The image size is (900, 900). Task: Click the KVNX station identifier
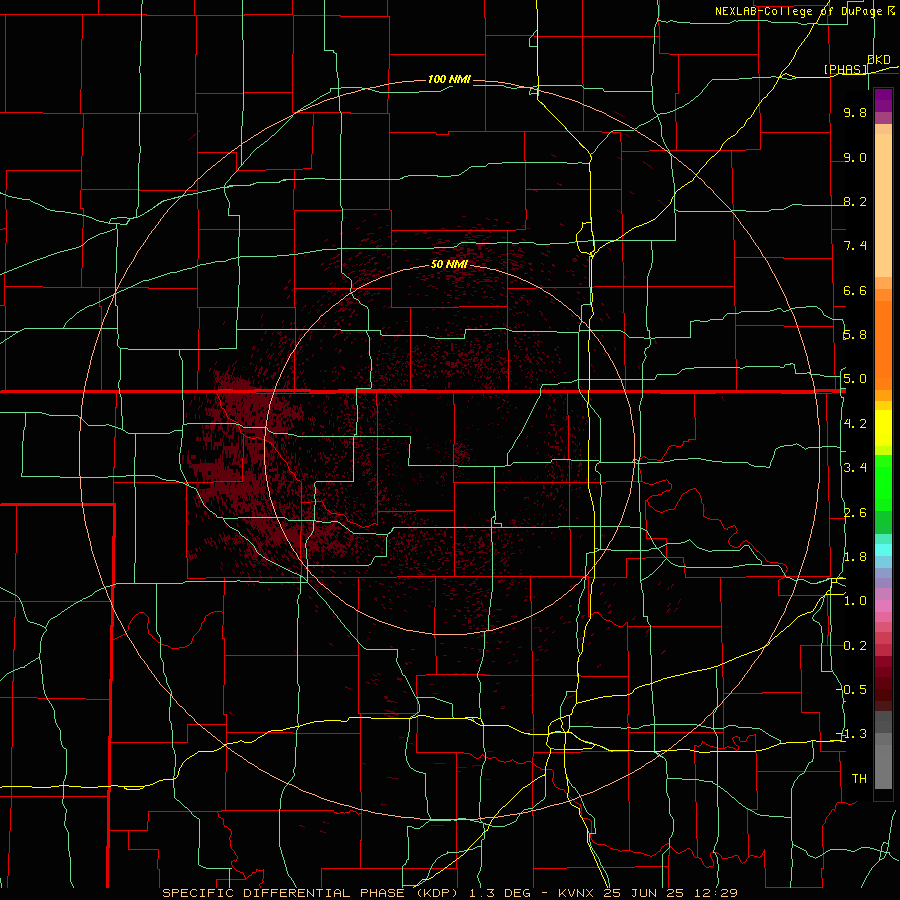(x=576, y=893)
